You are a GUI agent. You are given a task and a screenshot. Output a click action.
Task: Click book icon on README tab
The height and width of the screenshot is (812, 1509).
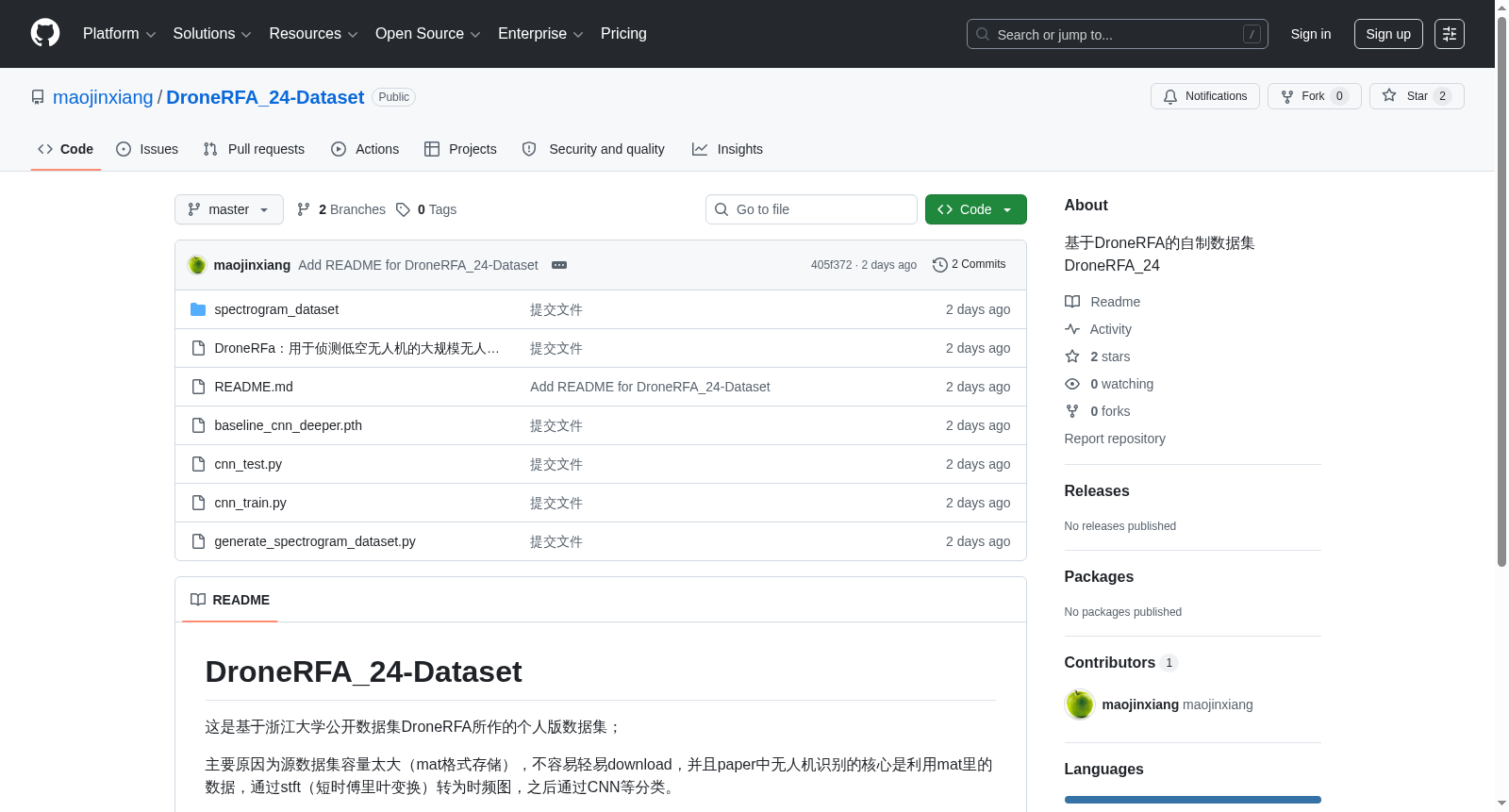198,600
